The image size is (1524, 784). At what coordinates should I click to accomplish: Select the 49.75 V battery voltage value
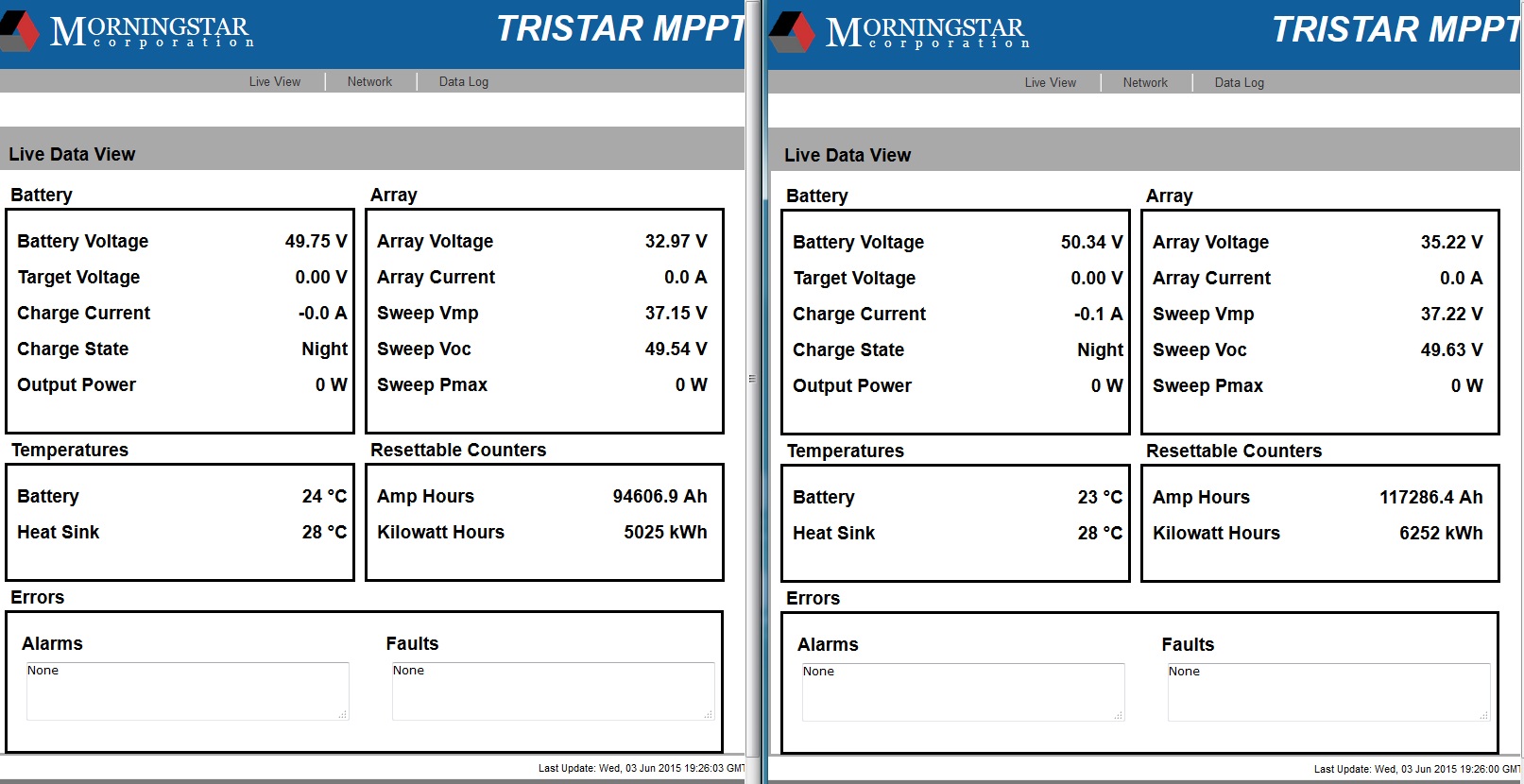tap(317, 241)
